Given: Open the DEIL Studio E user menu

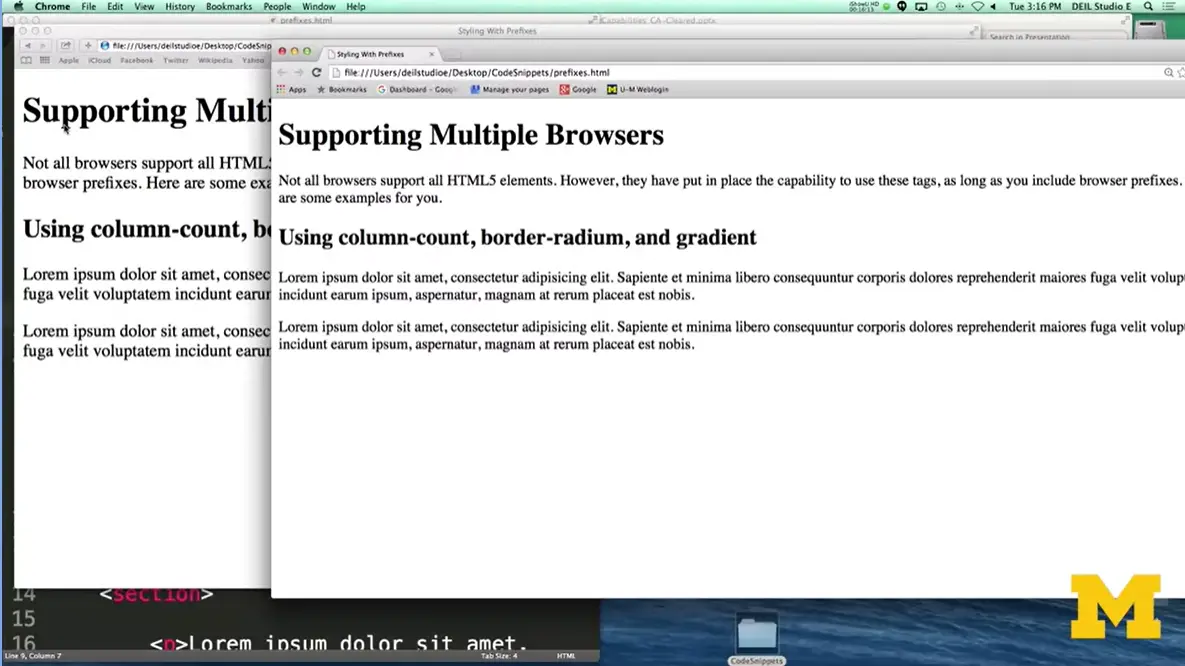Looking at the screenshot, I should click(x=1103, y=6).
